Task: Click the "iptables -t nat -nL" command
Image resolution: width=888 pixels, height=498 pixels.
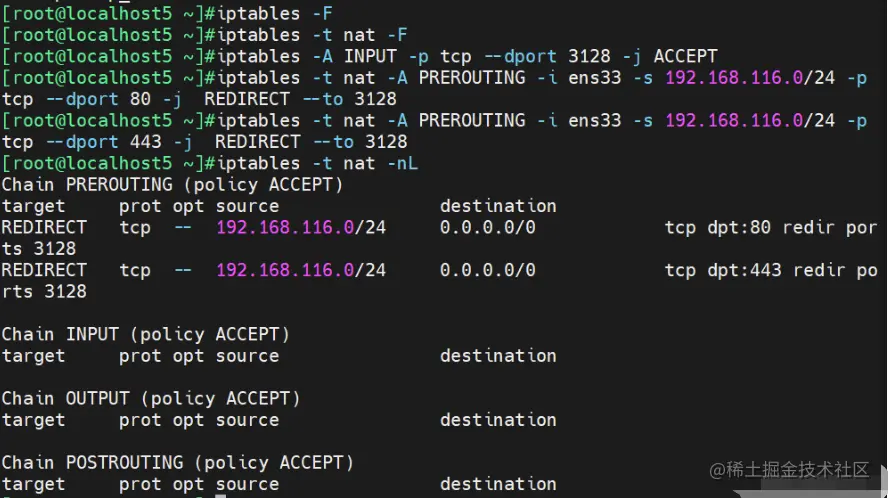Action: pos(317,164)
